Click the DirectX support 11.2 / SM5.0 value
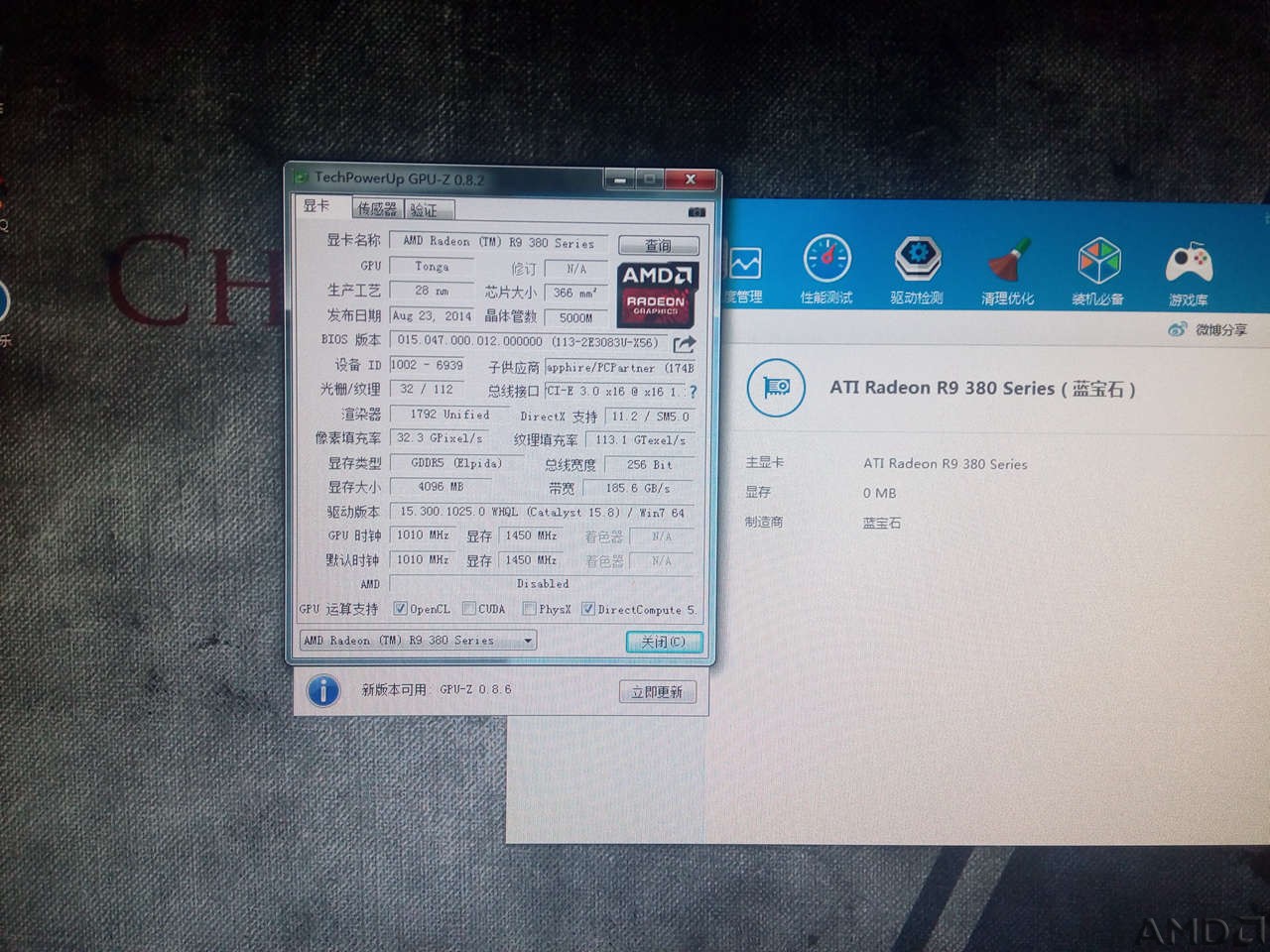 [x=651, y=416]
